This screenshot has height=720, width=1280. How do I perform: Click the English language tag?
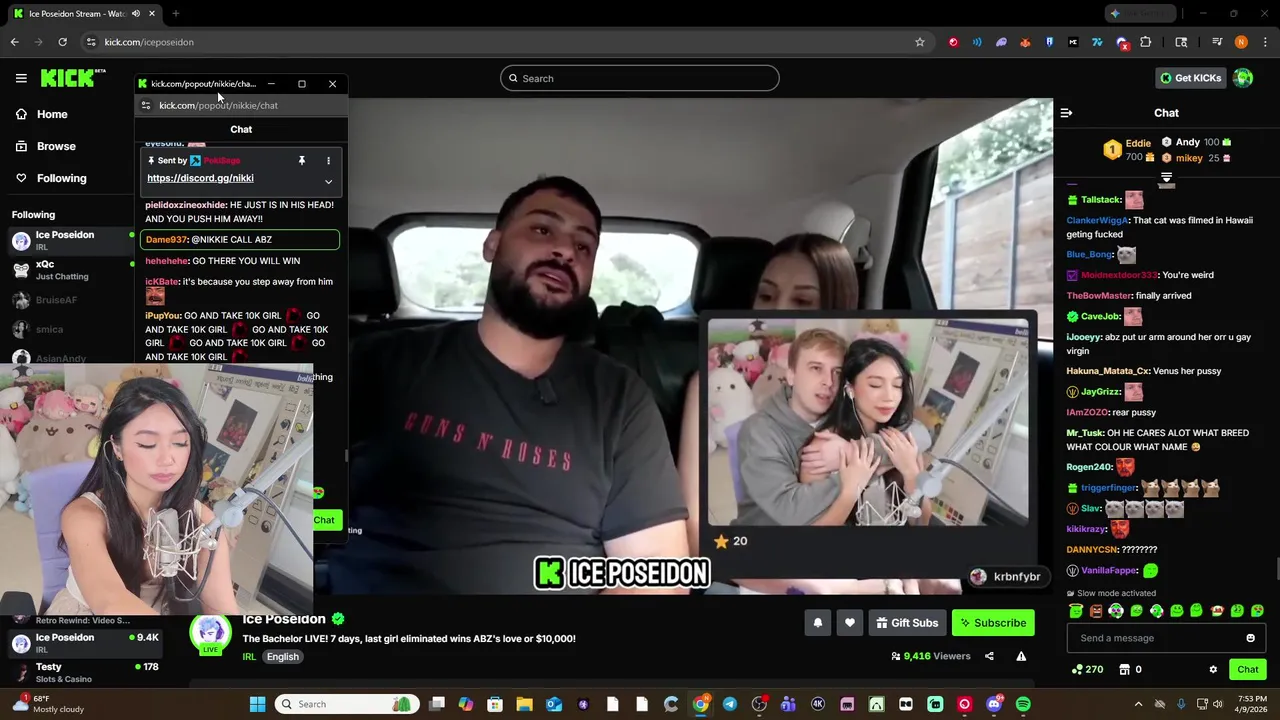click(282, 657)
